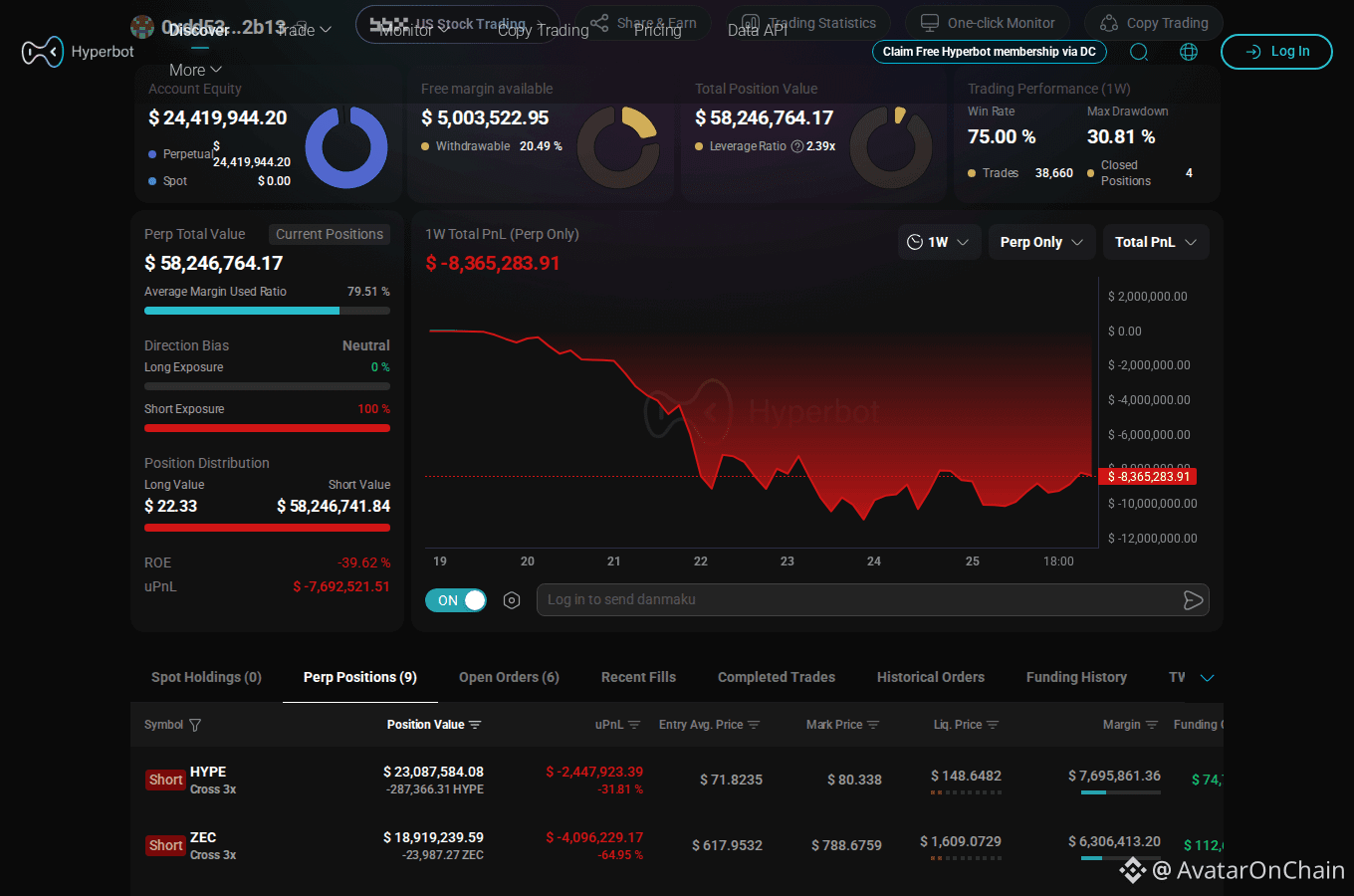Open the search magnifier icon
The height and width of the screenshot is (896, 1354).
pos(1139,52)
